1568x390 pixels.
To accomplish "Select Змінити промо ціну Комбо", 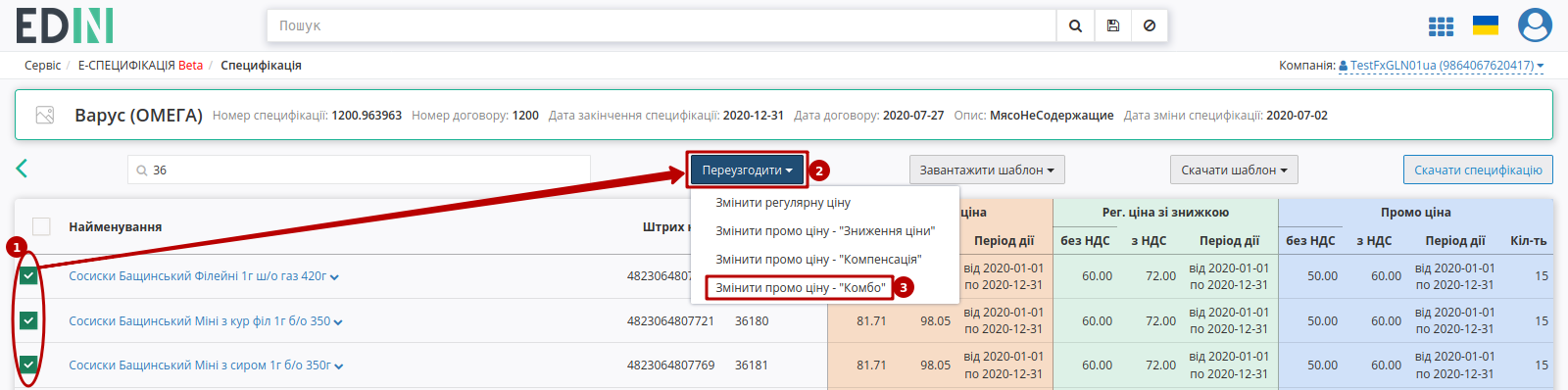I will coord(800,288).
